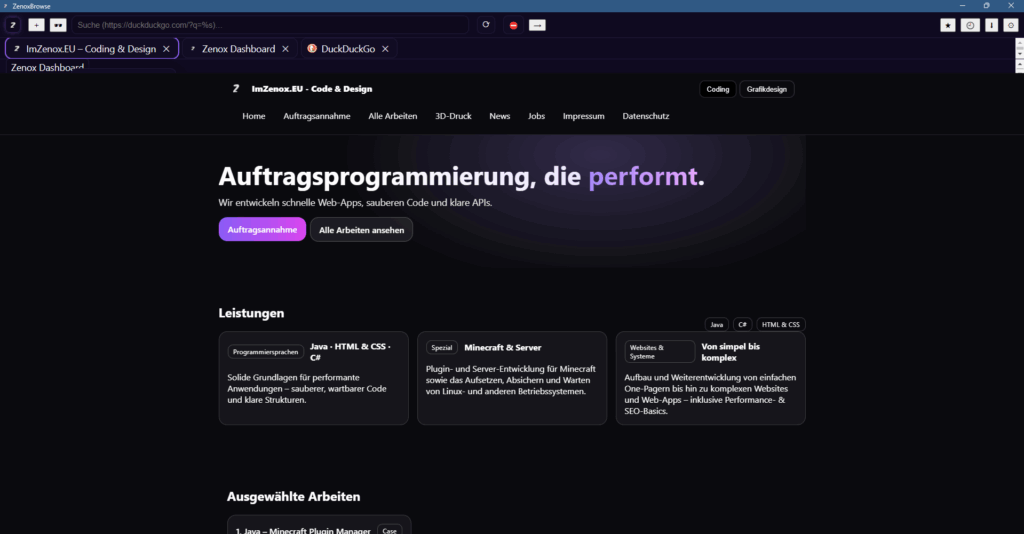Open downloads with the download arrow icon
1024x534 pixels.
coord(992,25)
